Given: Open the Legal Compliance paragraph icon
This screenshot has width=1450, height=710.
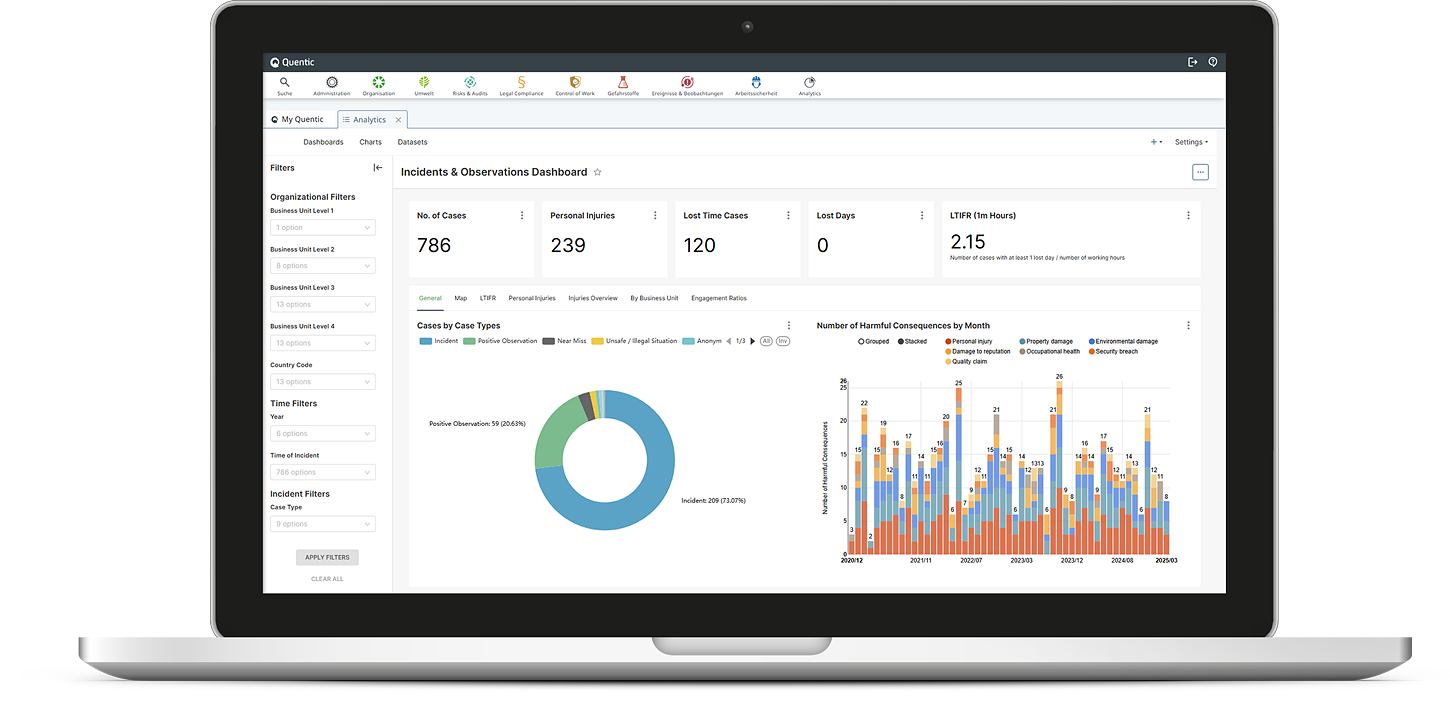Looking at the screenshot, I should point(521,84).
